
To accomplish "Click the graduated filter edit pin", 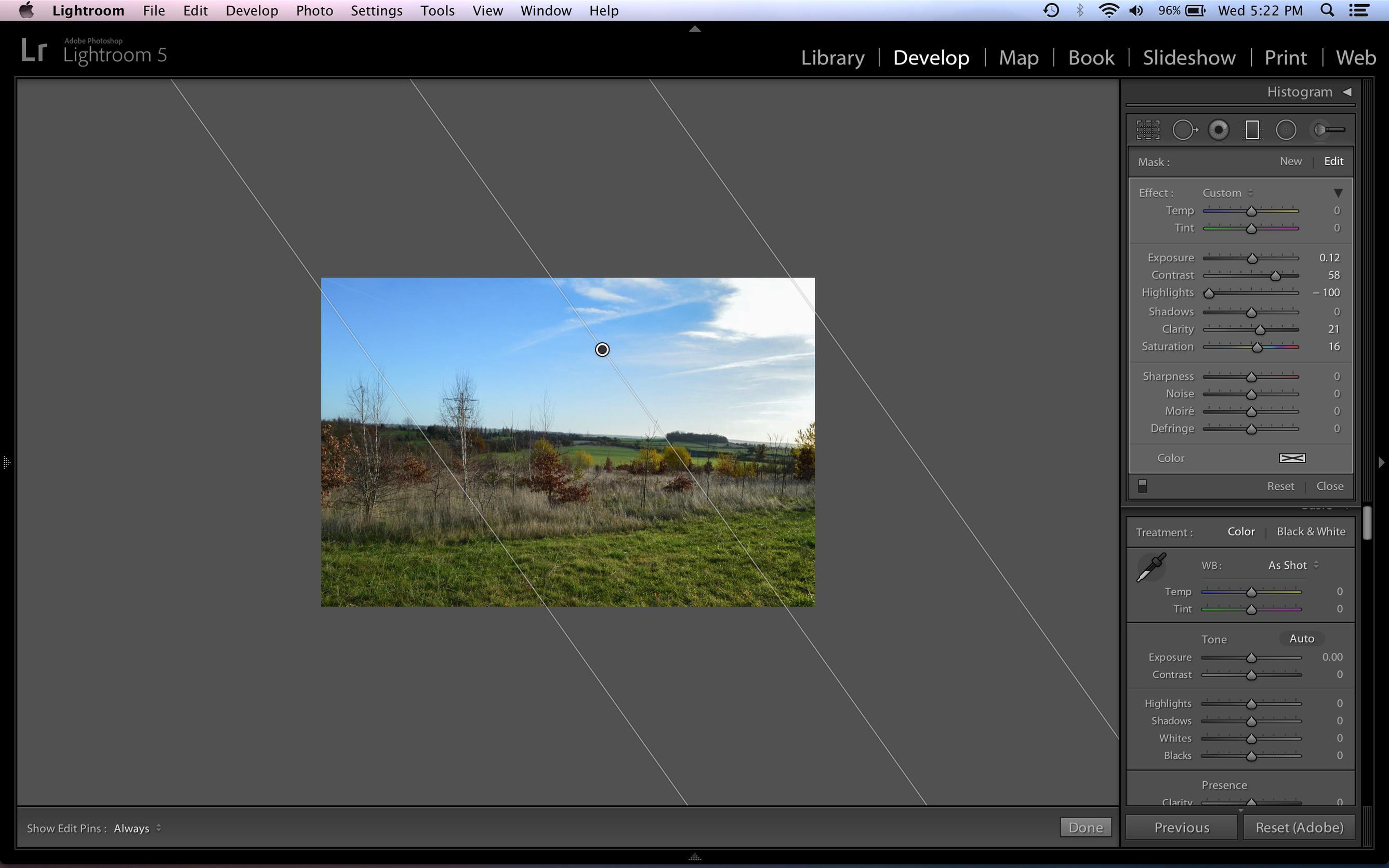I will click(x=602, y=350).
